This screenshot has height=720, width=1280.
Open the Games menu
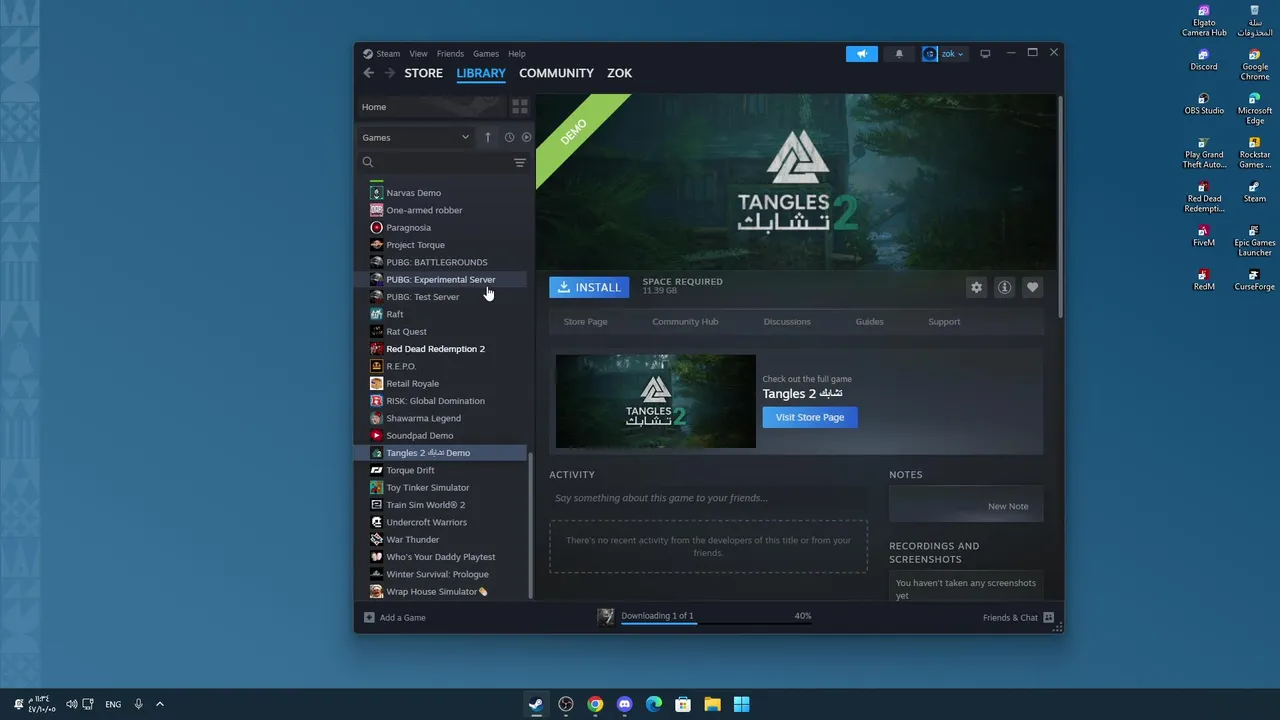pyautogui.click(x=486, y=54)
